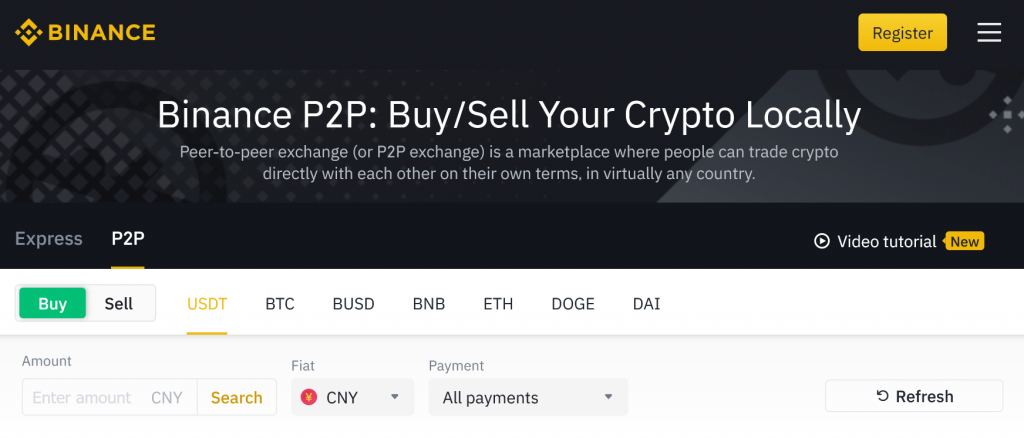The height and width of the screenshot is (438, 1024).
Task: Click the yuan CNY currency icon
Action: 309,397
